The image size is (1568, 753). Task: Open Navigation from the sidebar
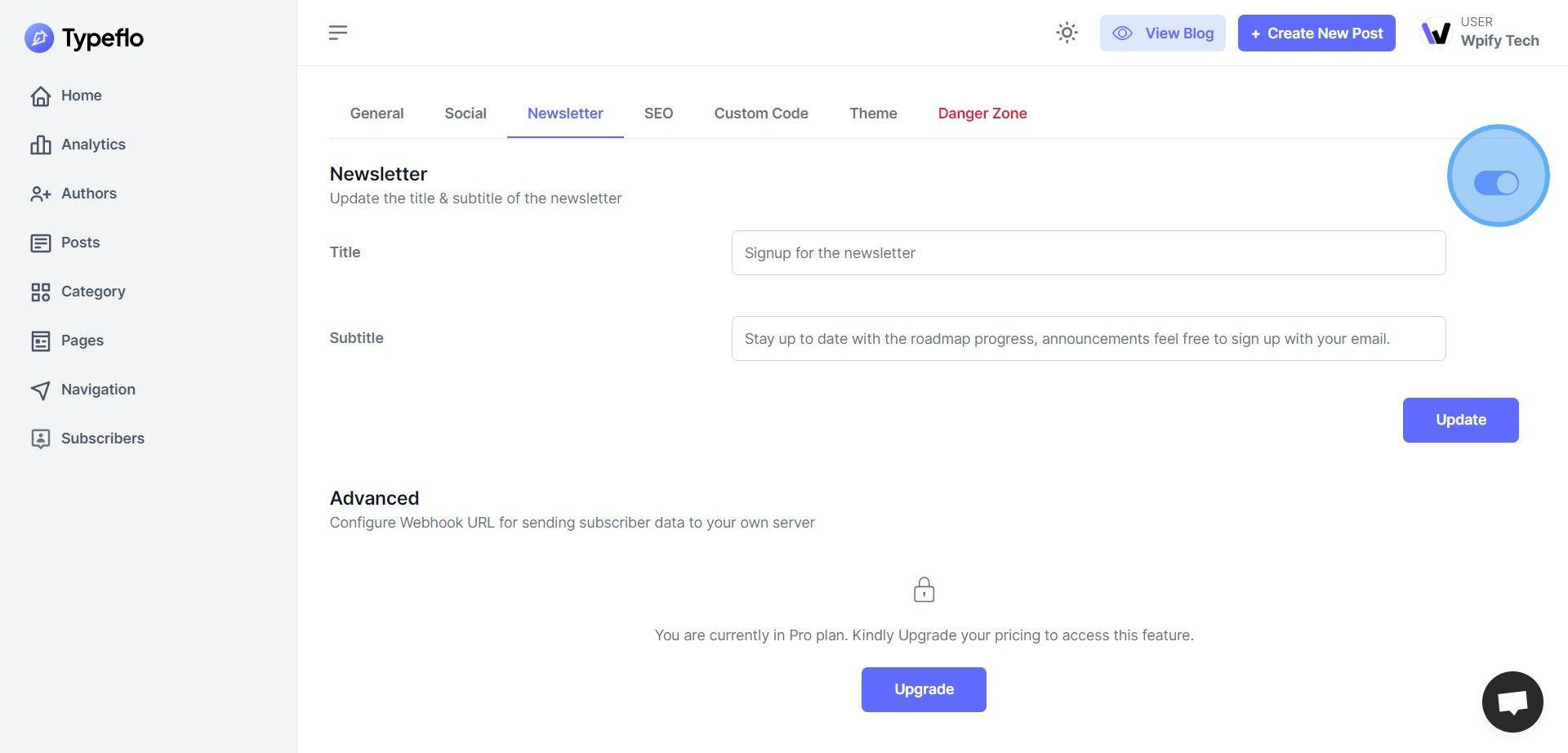pos(97,390)
